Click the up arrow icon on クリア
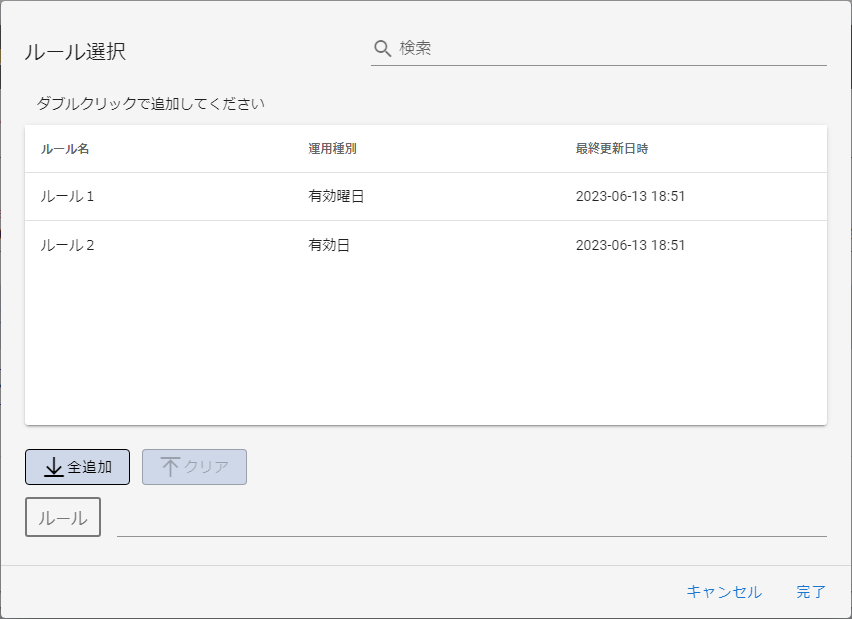Screen dimensions: 852x619 pos(170,467)
